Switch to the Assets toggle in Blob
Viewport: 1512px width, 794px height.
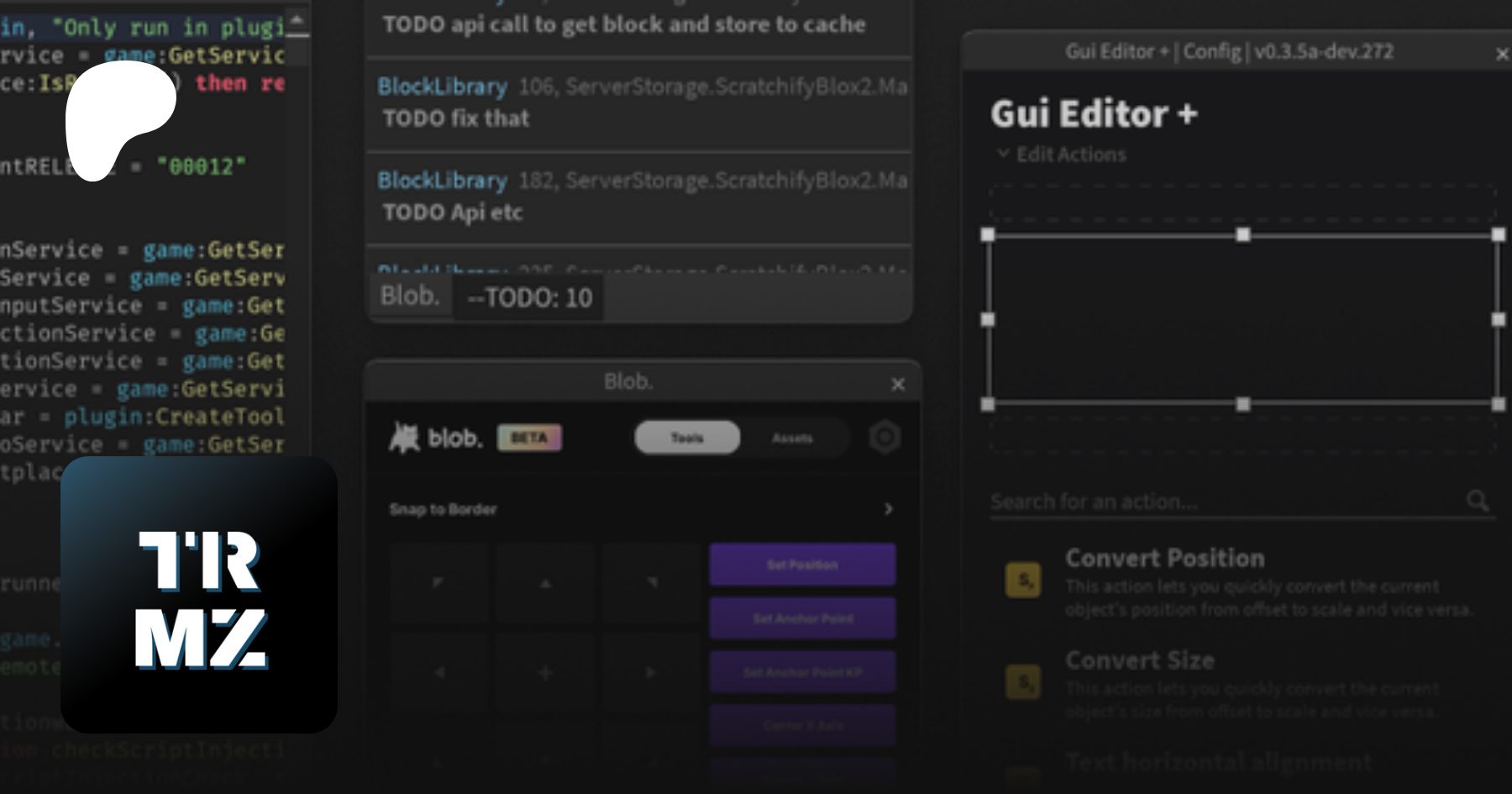pyautogui.click(x=792, y=438)
